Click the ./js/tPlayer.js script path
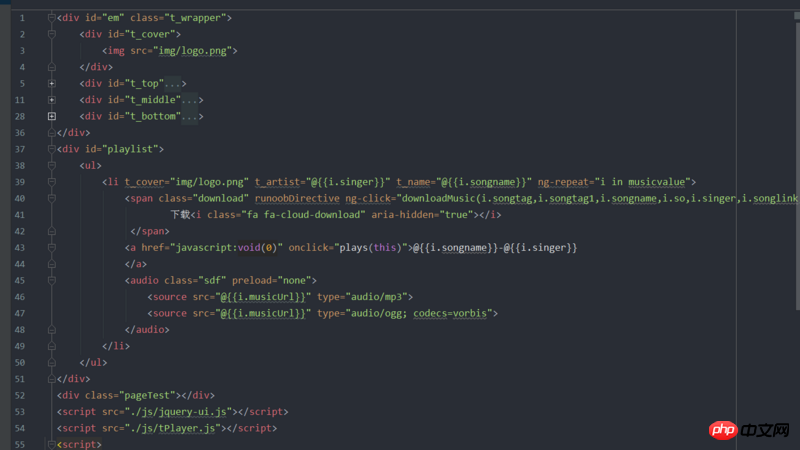This screenshot has height=450, width=800. tap(172, 428)
